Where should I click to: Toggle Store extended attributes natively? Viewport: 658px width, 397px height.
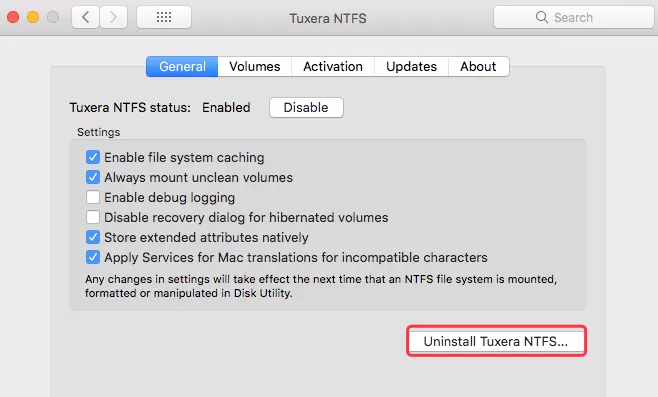click(93, 237)
